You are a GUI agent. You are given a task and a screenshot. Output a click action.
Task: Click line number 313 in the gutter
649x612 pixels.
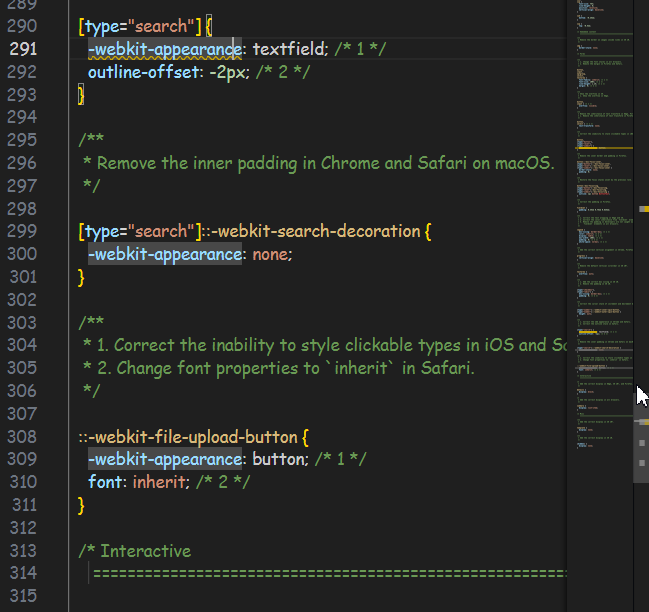pyautogui.click(x=23, y=551)
